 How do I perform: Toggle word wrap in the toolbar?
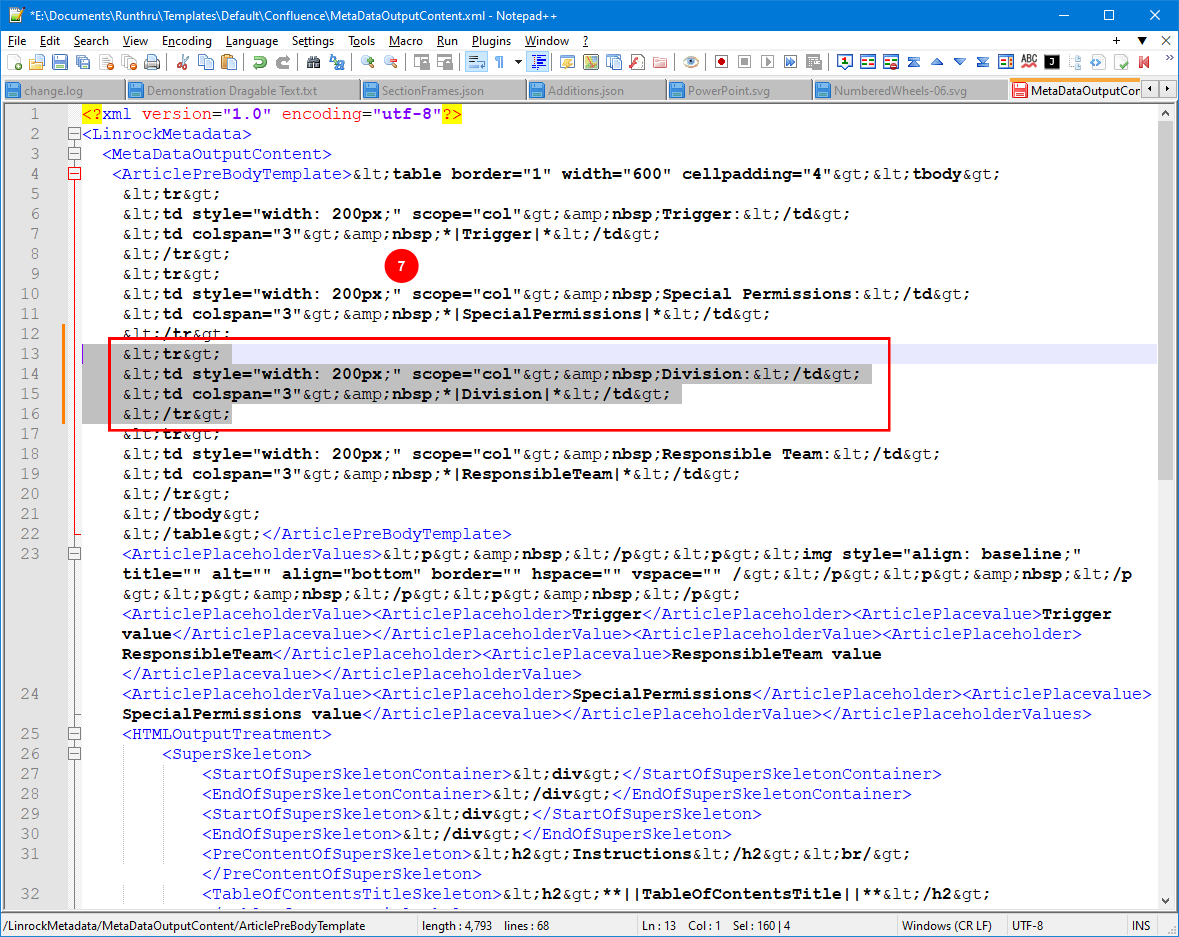pyautogui.click(x=476, y=62)
